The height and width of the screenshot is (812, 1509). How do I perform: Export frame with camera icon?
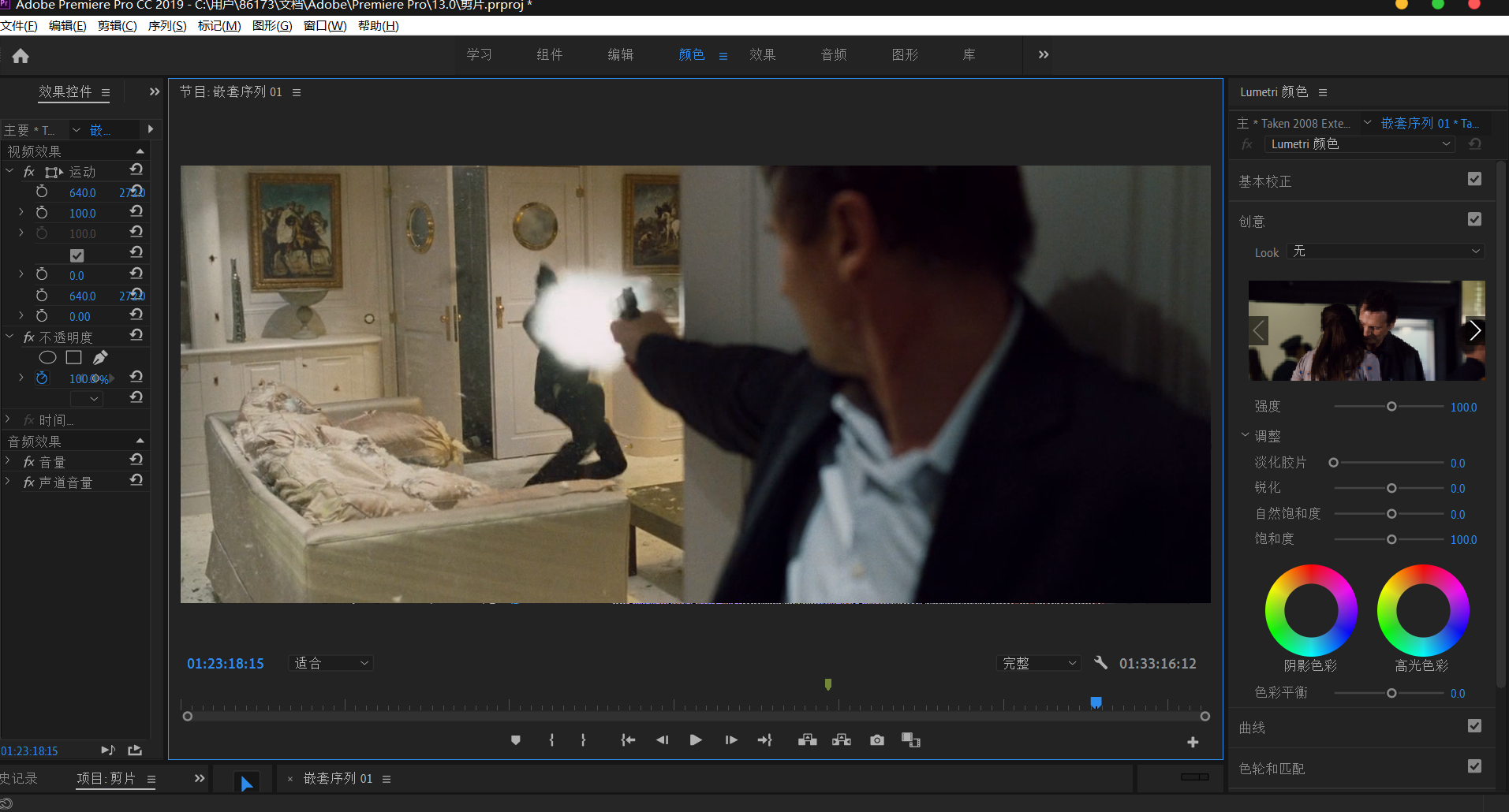(x=876, y=740)
